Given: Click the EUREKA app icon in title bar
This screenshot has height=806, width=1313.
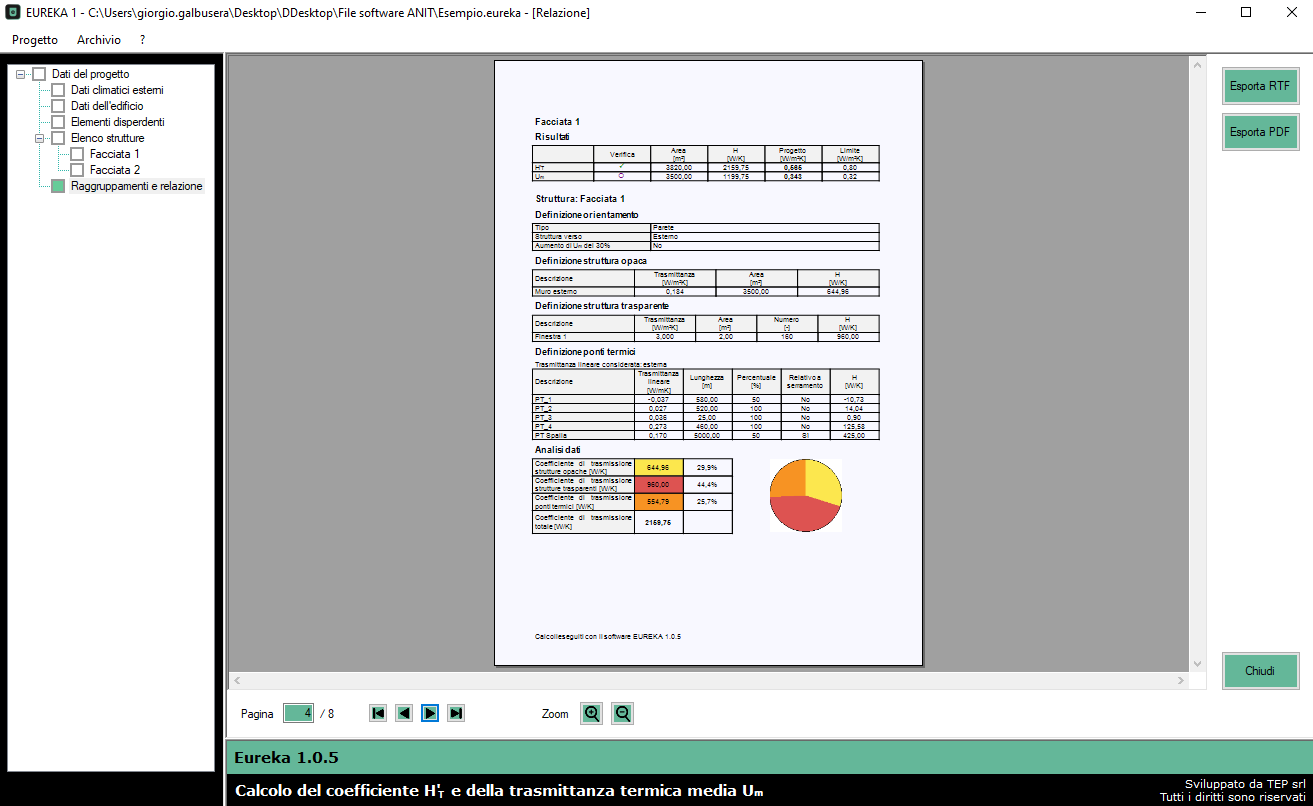Looking at the screenshot, I should [x=13, y=13].
